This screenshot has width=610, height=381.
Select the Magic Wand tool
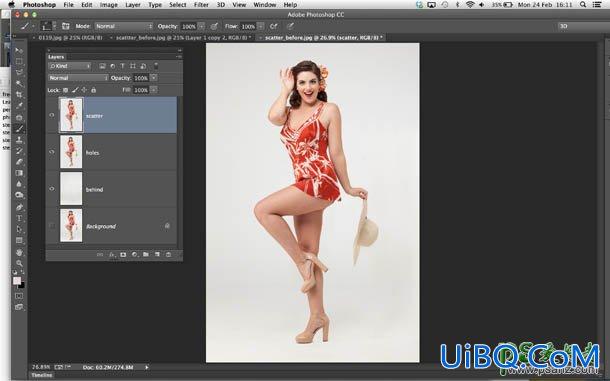pyautogui.click(x=19, y=83)
